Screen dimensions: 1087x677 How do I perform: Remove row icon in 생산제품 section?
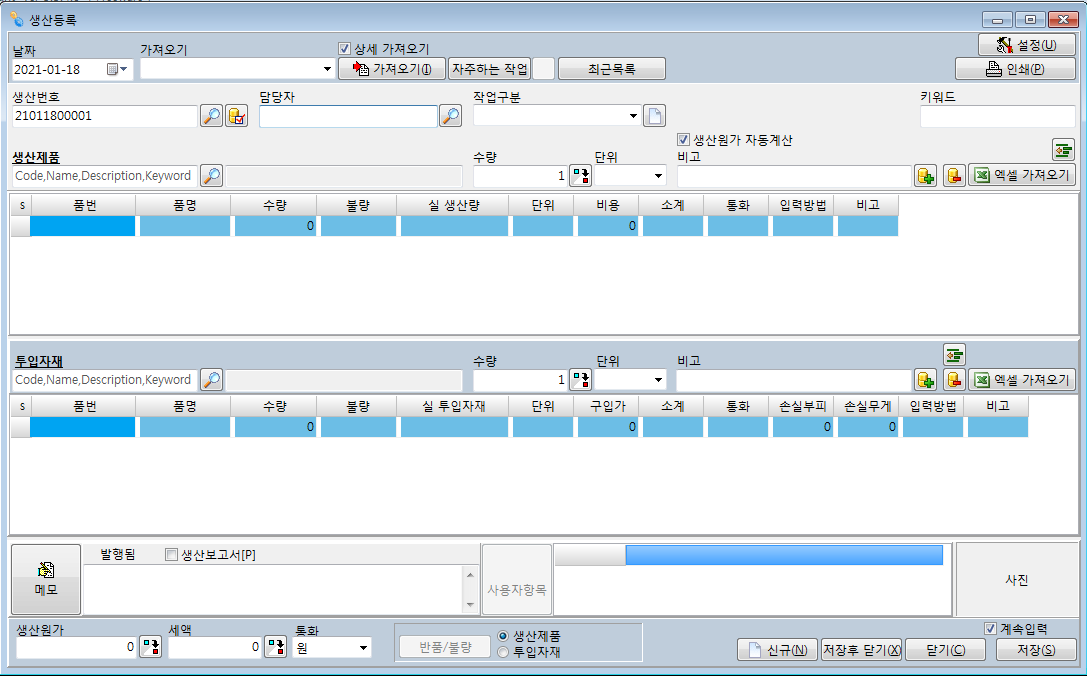click(x=954, y=176)
